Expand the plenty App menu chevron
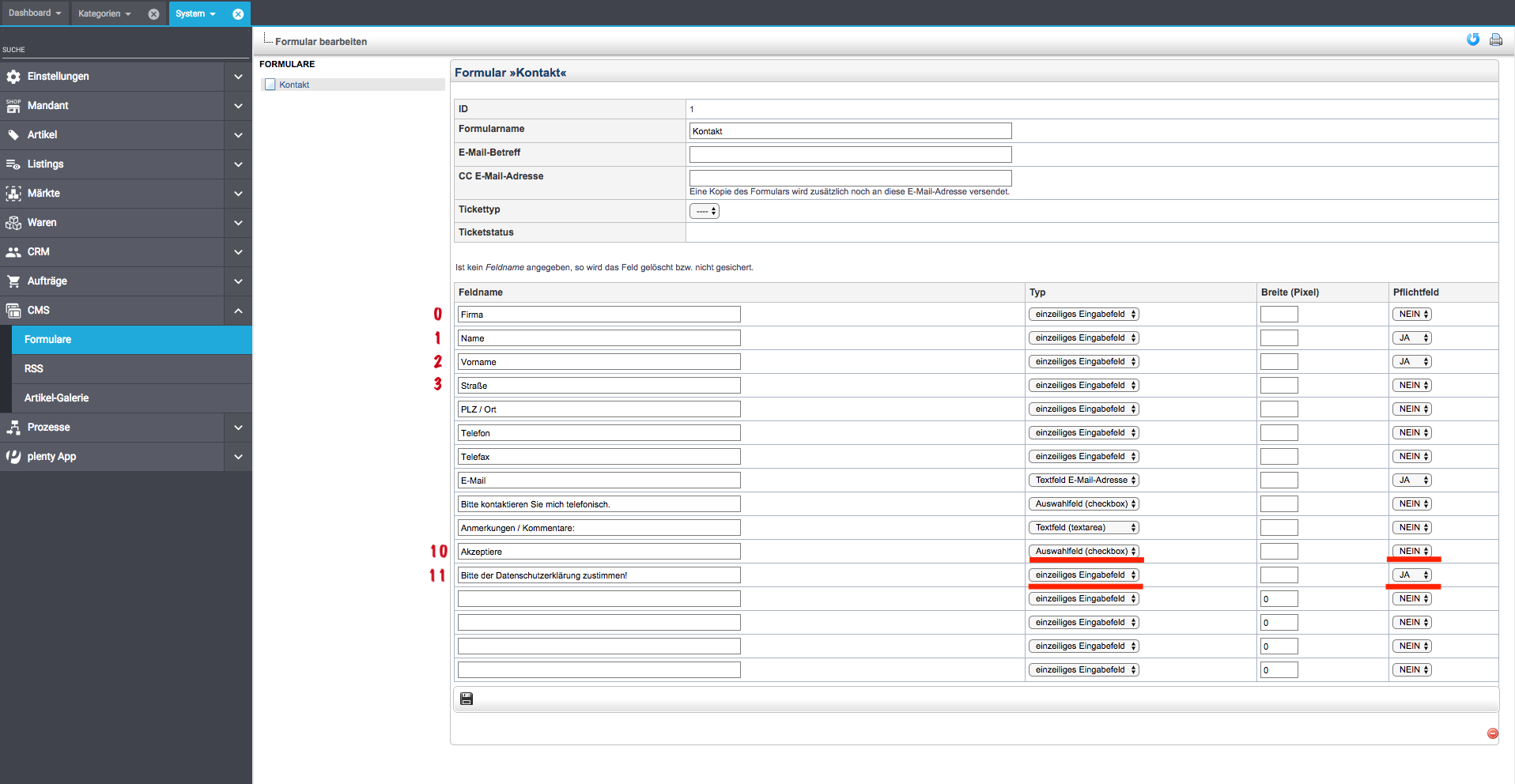 (x=238, y=457)
